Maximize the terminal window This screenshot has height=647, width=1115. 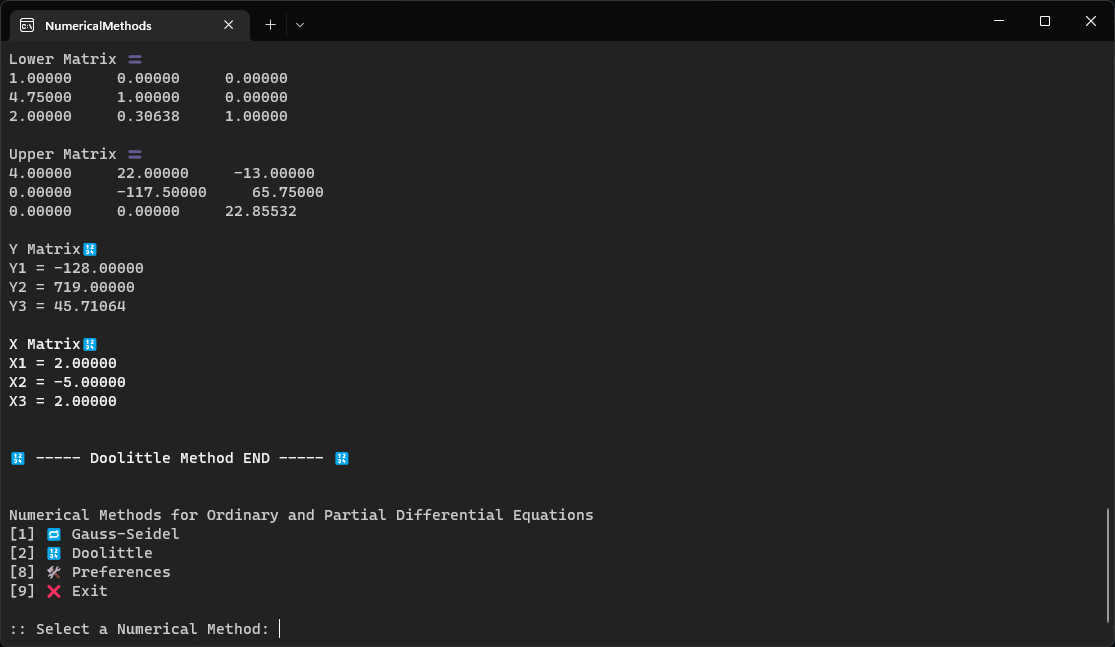[1044, 21]
